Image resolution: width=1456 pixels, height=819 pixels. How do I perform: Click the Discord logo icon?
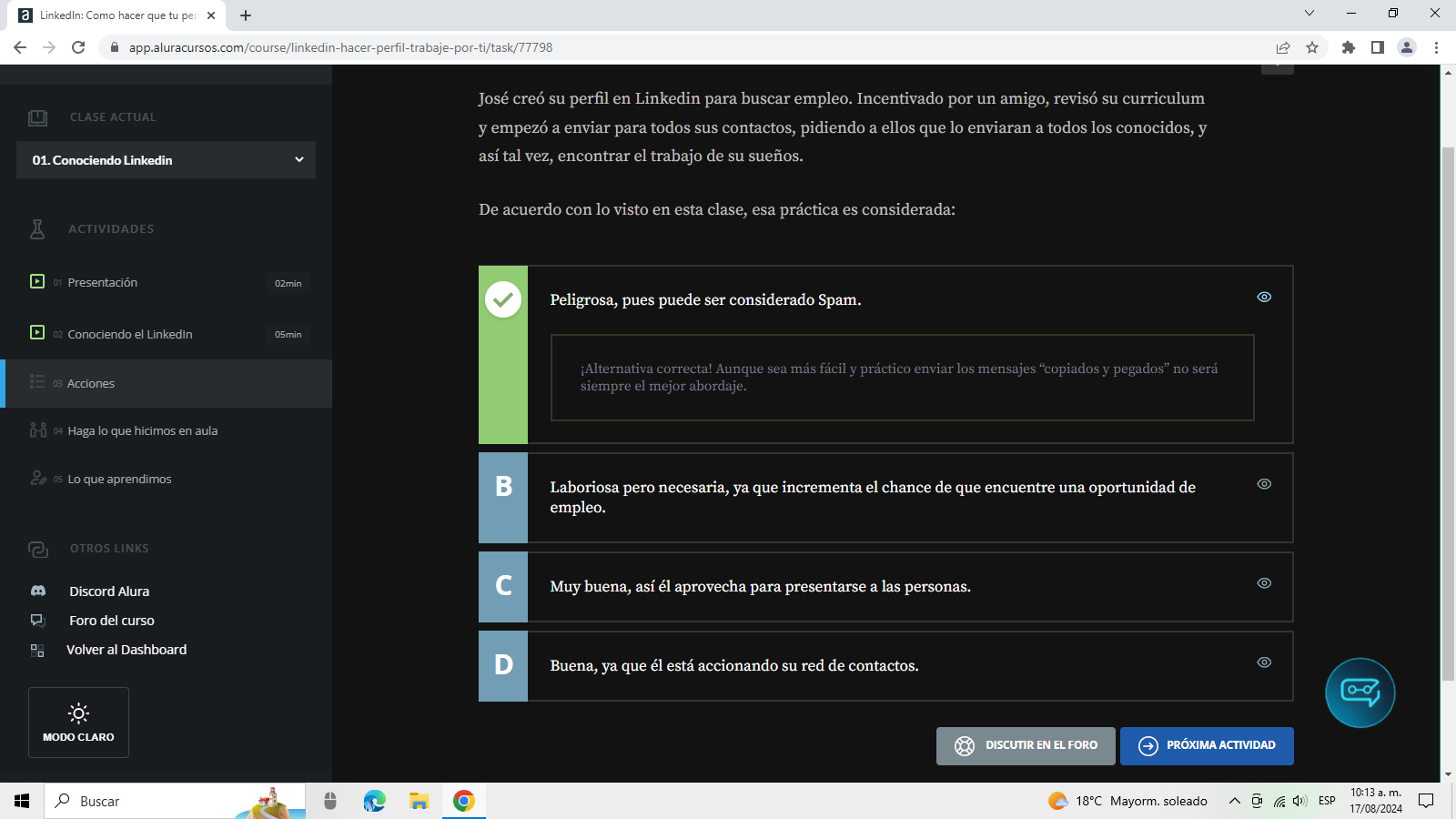38,591
